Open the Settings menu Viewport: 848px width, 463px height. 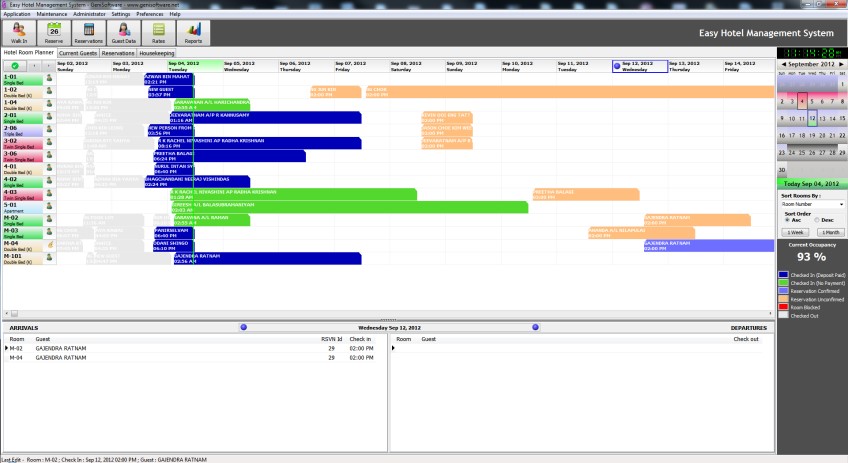pyautogui.click(x=121, y=14)
